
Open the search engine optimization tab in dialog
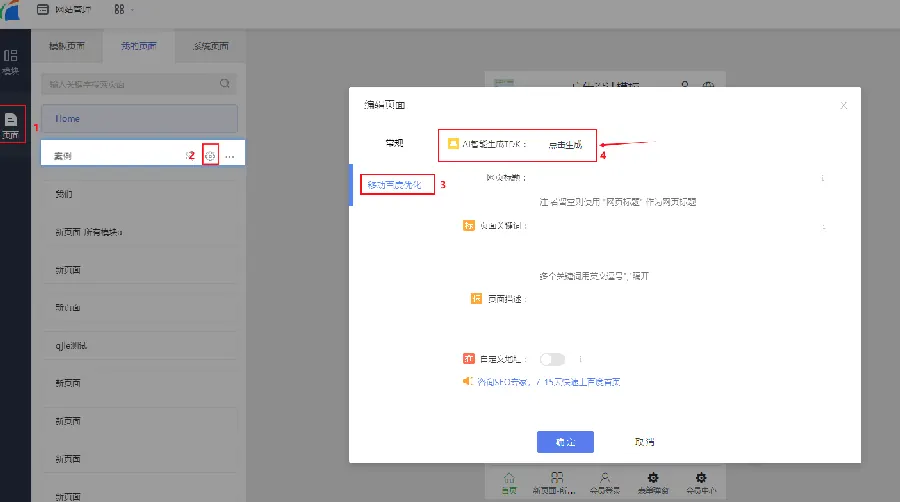click(394, 185)
